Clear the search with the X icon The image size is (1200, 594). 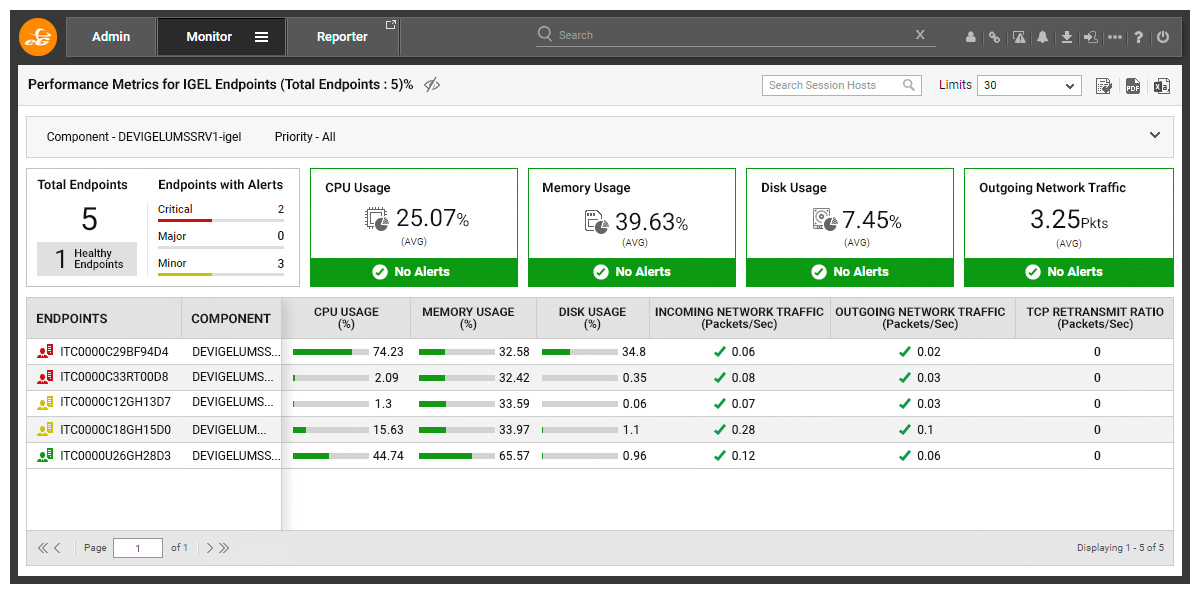920,35
